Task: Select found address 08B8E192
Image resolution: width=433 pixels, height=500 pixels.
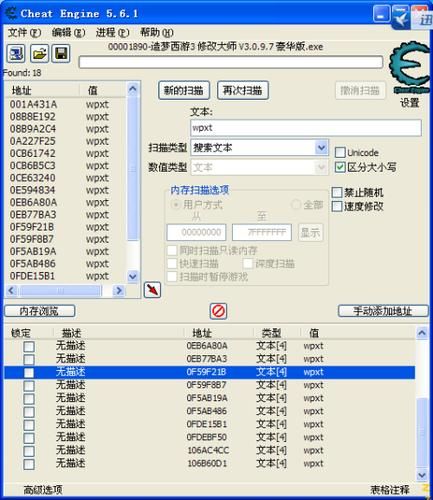Action: 33,117
